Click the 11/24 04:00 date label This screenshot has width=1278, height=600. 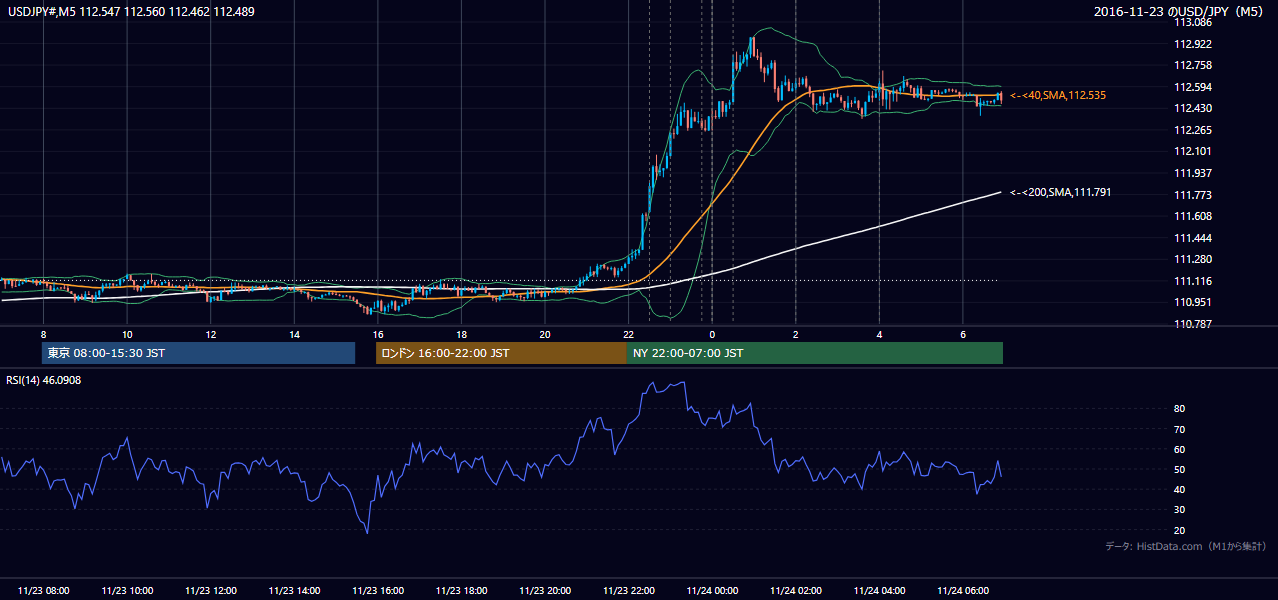pos(879,591)
